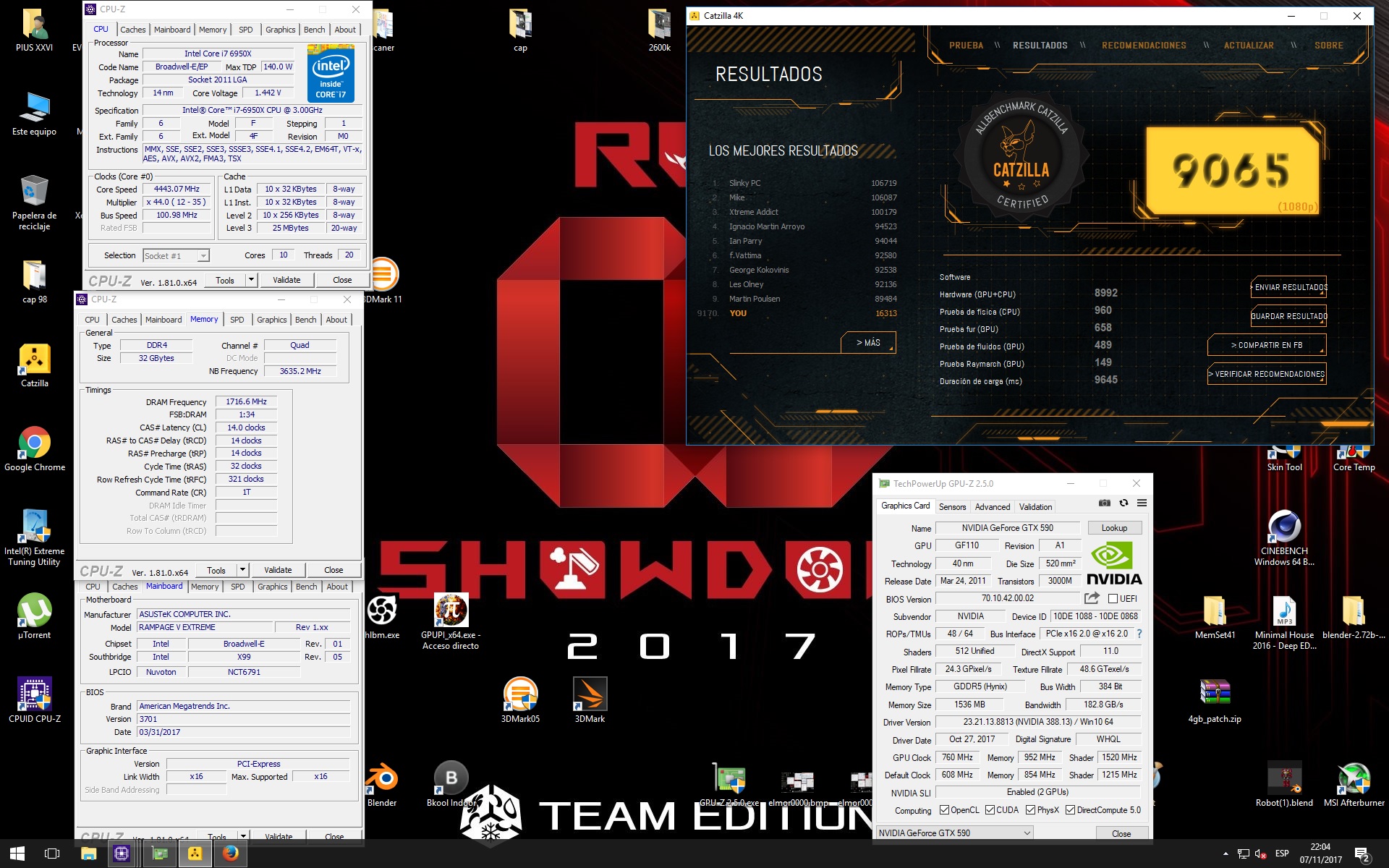
Task: Click GPU name field NVIDIA GeForce GTX 590
Action: click(1007, 528)
